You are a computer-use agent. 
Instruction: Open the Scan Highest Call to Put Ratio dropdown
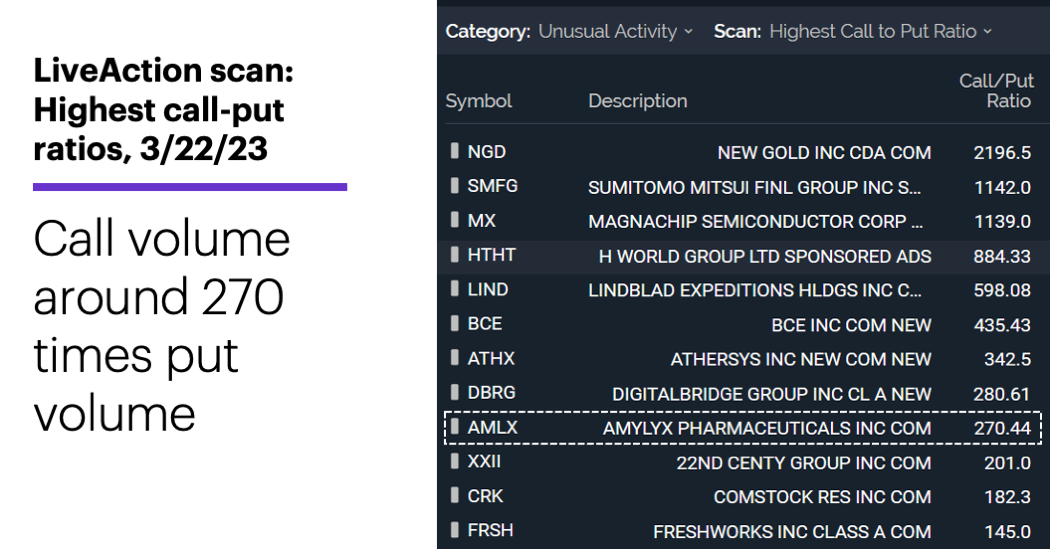(880, 31)
